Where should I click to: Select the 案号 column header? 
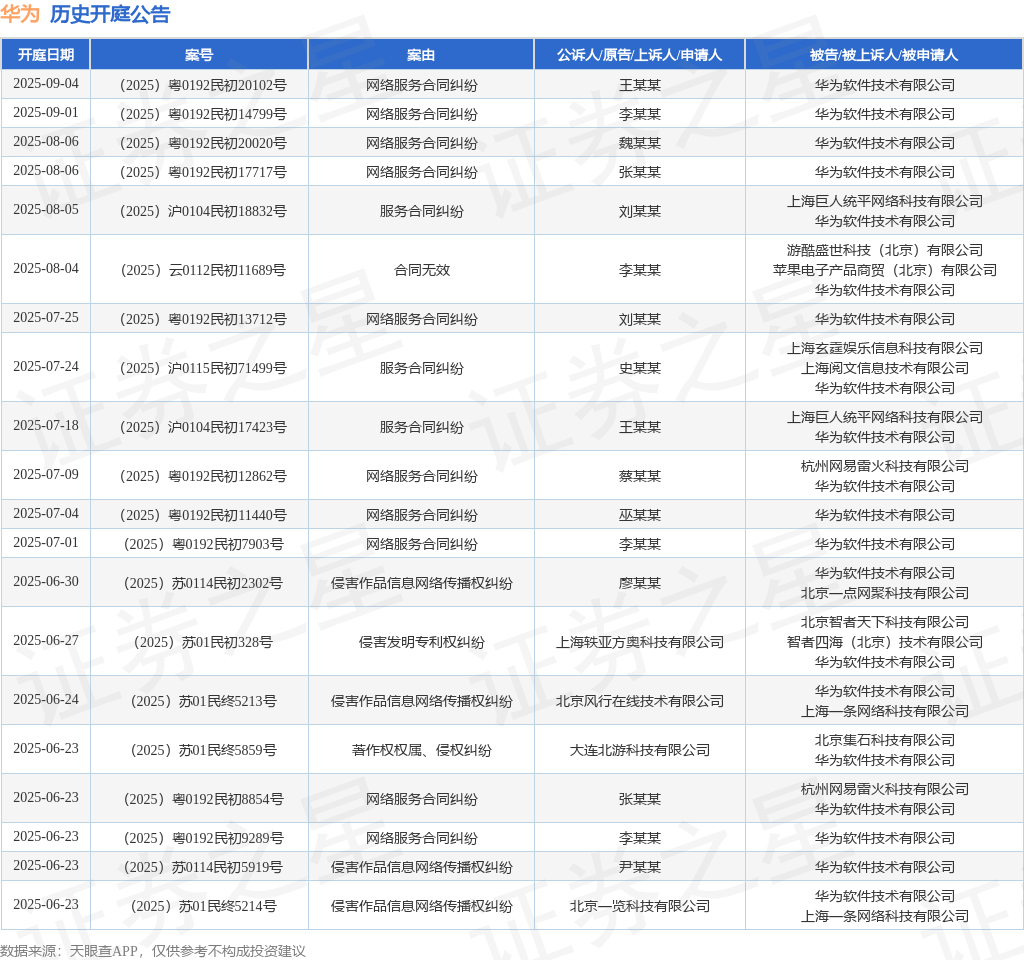coord(199,55)
